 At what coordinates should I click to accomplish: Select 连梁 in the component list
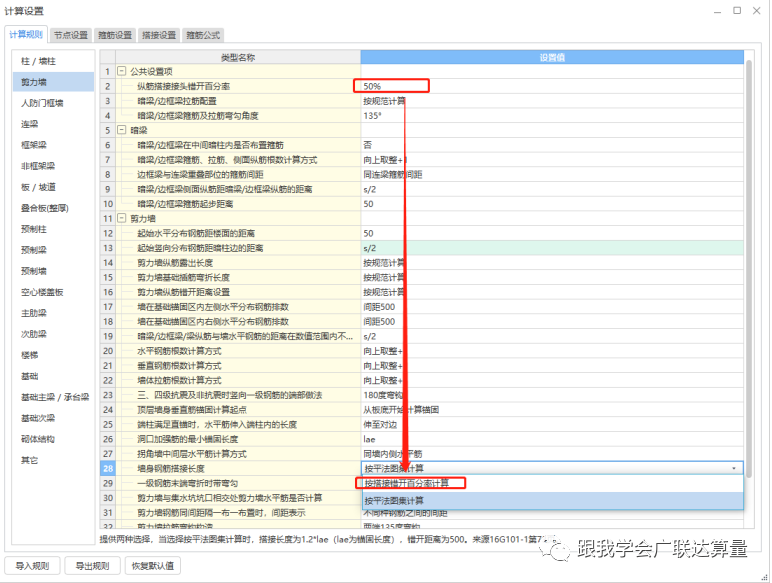coord(53,124)
